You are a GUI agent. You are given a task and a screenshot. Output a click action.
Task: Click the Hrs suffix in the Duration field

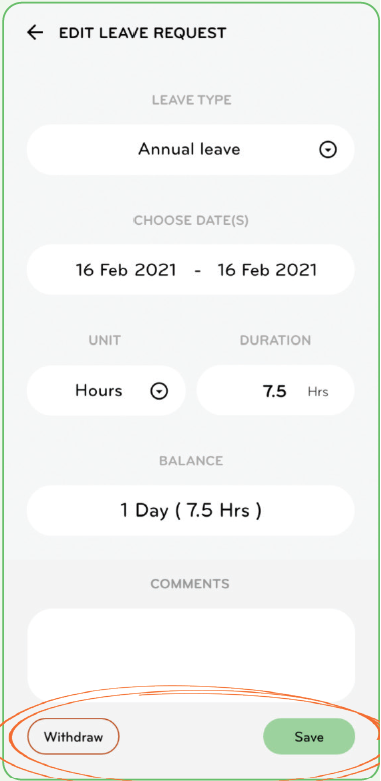[x=318, y=391]
